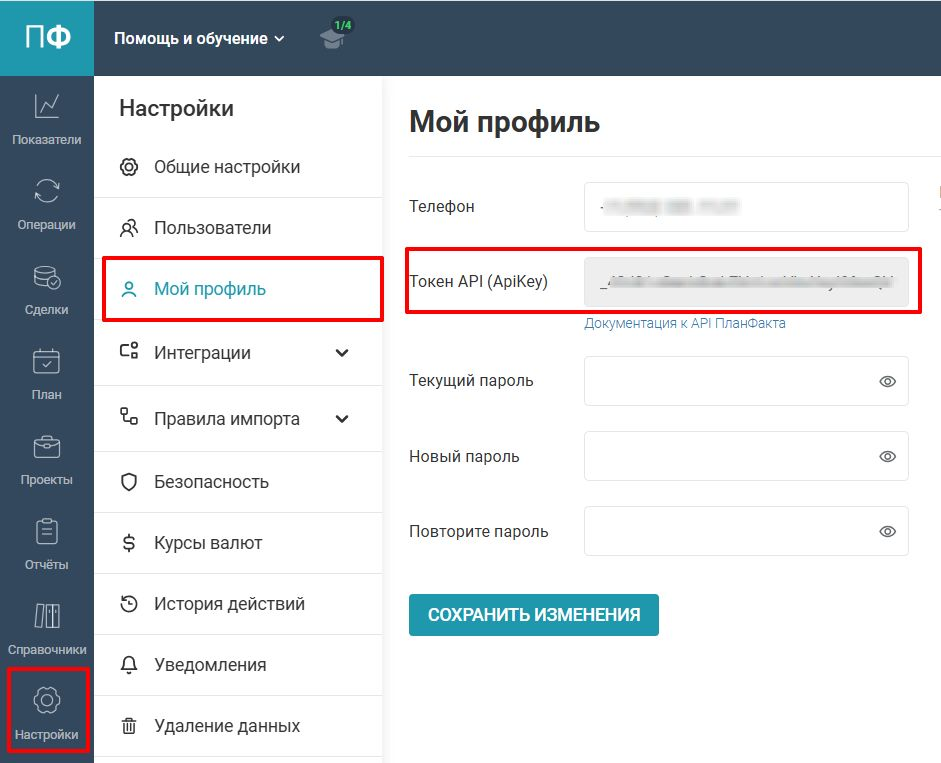Open the Операции sync icon
This screenshot has width=941, height=763.
[x=47, y=191]
